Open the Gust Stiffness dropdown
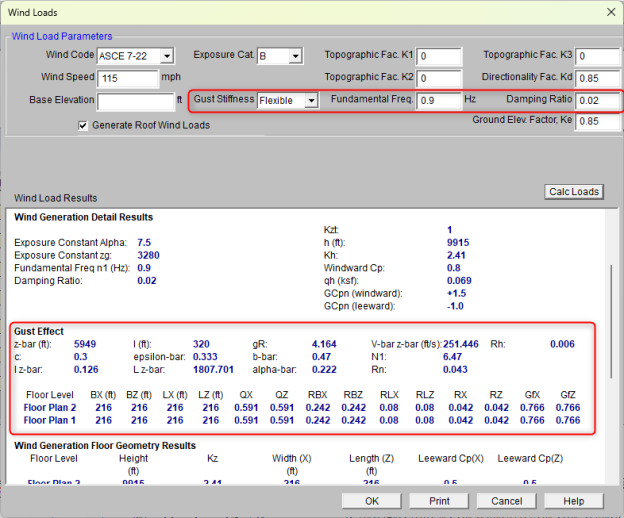624x518 pixels. (x=312, y=100)
